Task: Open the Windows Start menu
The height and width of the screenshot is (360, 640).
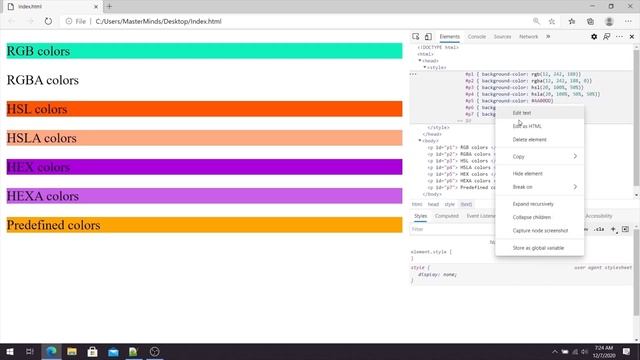Action: [10, 351]
